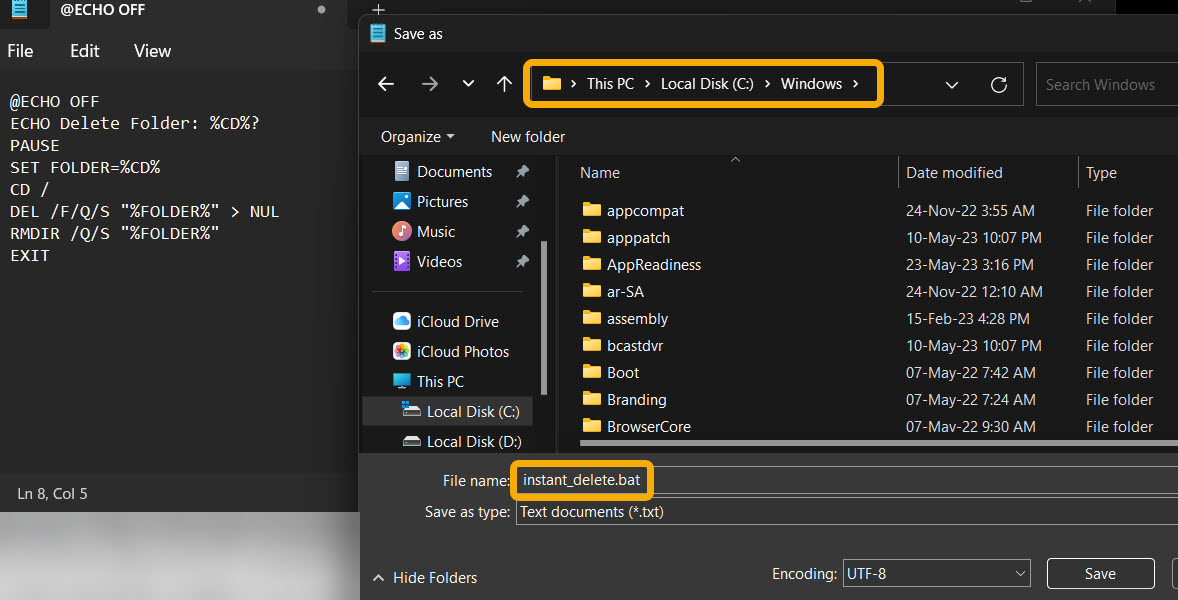Click the Save button
Viewport: 1178px width, 600px height.
tap(1100, 573)
